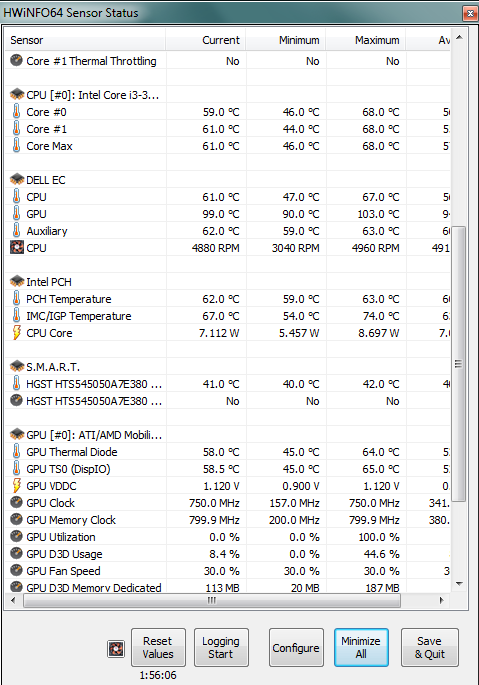
Task: Click the 41.0 °C HGST drive temperature value
Action: click(221, 384)
